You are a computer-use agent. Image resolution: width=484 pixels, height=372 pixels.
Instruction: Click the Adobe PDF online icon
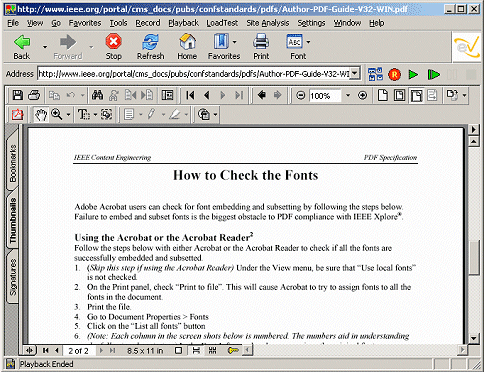tap(17, 115)
